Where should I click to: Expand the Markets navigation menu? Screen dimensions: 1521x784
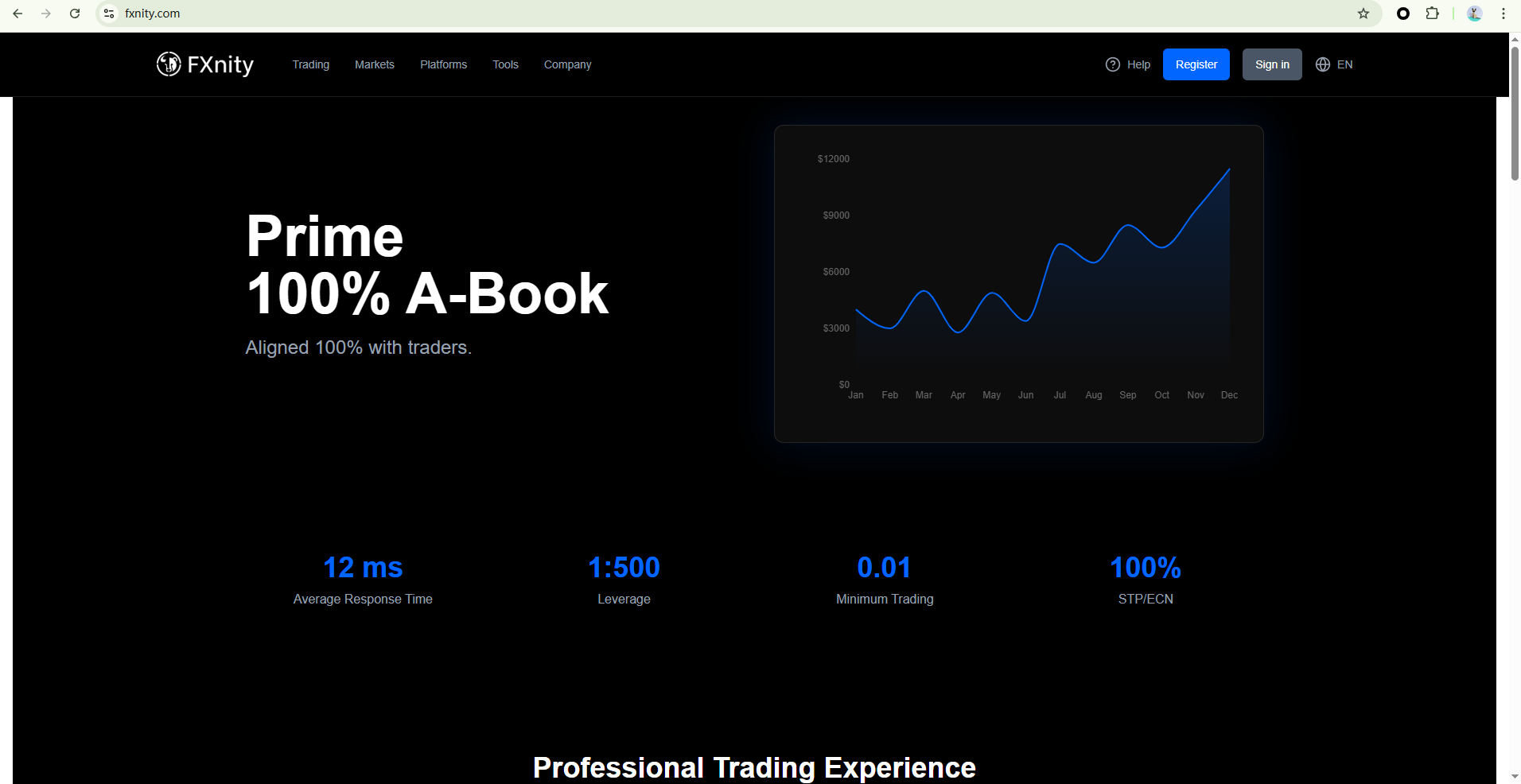click(x=374, y=64)
